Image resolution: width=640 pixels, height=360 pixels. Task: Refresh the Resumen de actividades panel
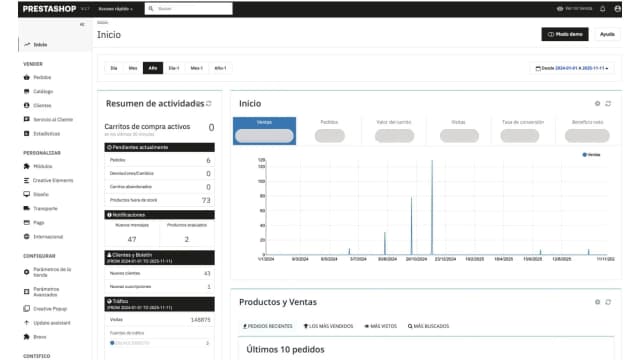coord(209,104)
